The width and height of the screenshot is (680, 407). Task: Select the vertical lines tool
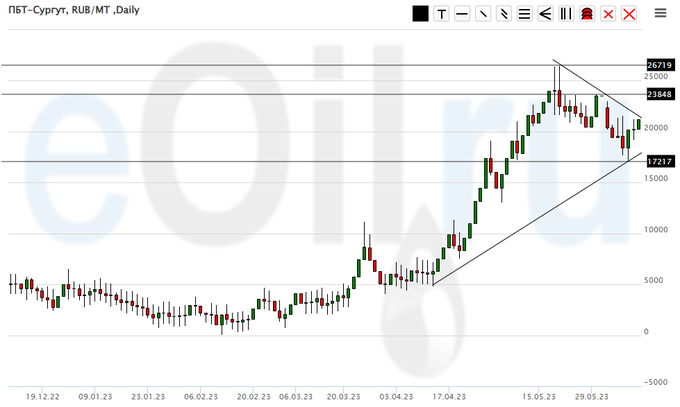[x=566, y=14]
